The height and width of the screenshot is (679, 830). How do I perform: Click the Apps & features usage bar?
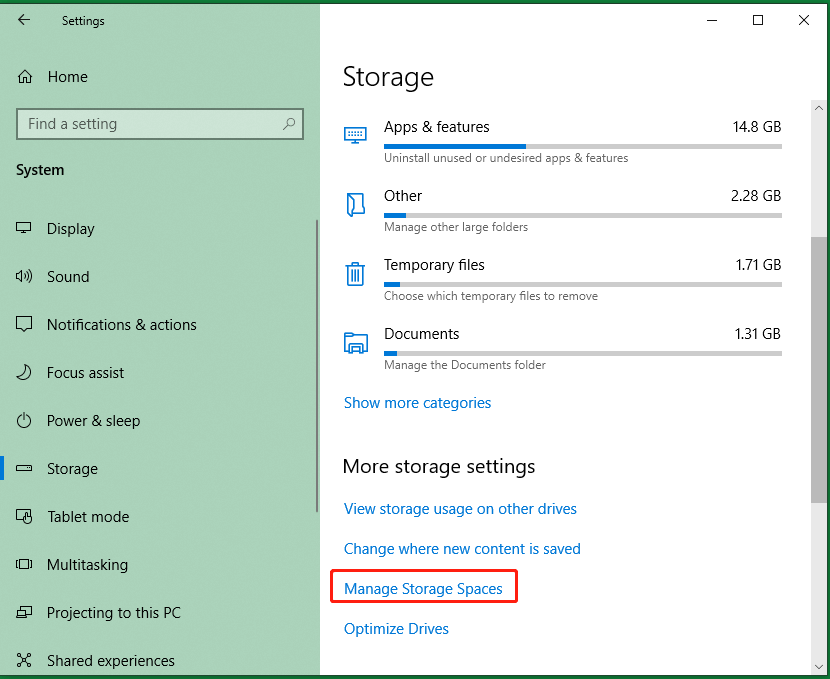(x=583, y=146)
